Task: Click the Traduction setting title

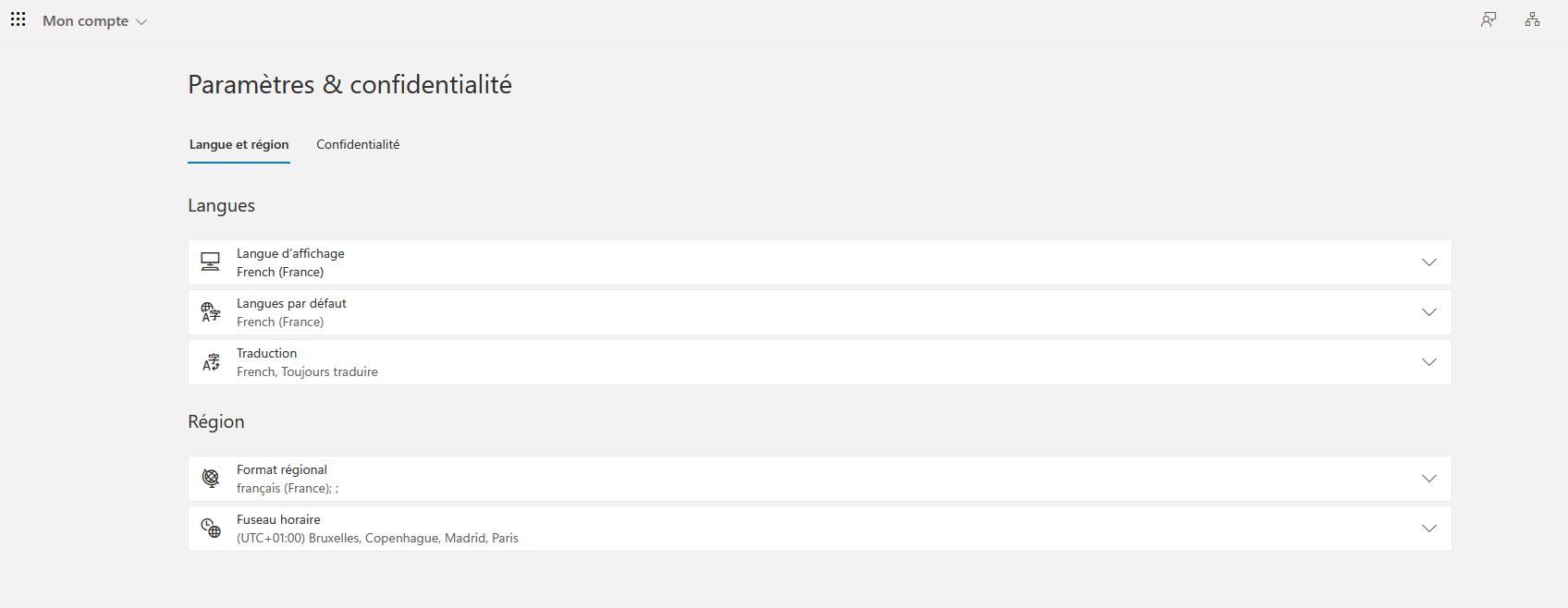Action: (266, 353)
